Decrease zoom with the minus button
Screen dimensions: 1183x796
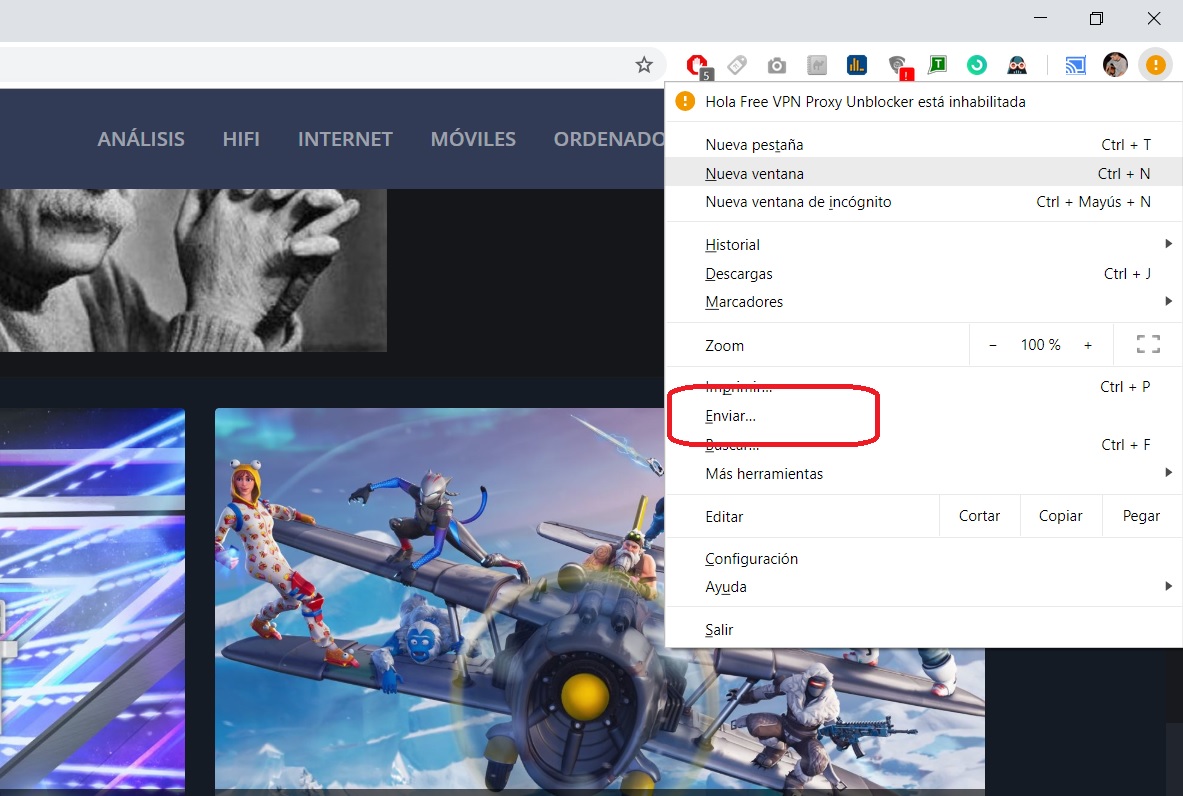[x=993, y=345]
